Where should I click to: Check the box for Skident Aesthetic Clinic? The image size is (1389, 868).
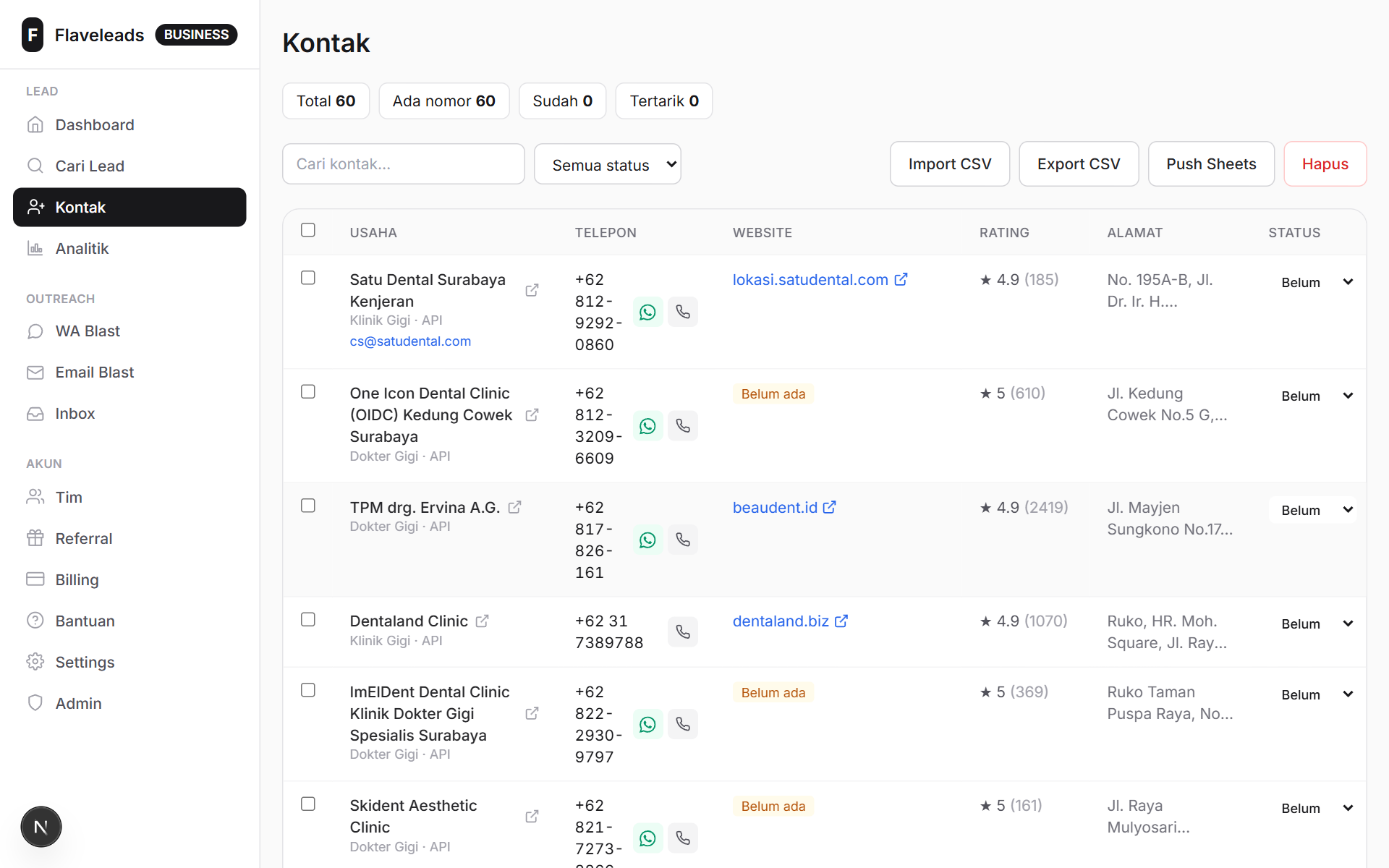(x=308, y=804)
